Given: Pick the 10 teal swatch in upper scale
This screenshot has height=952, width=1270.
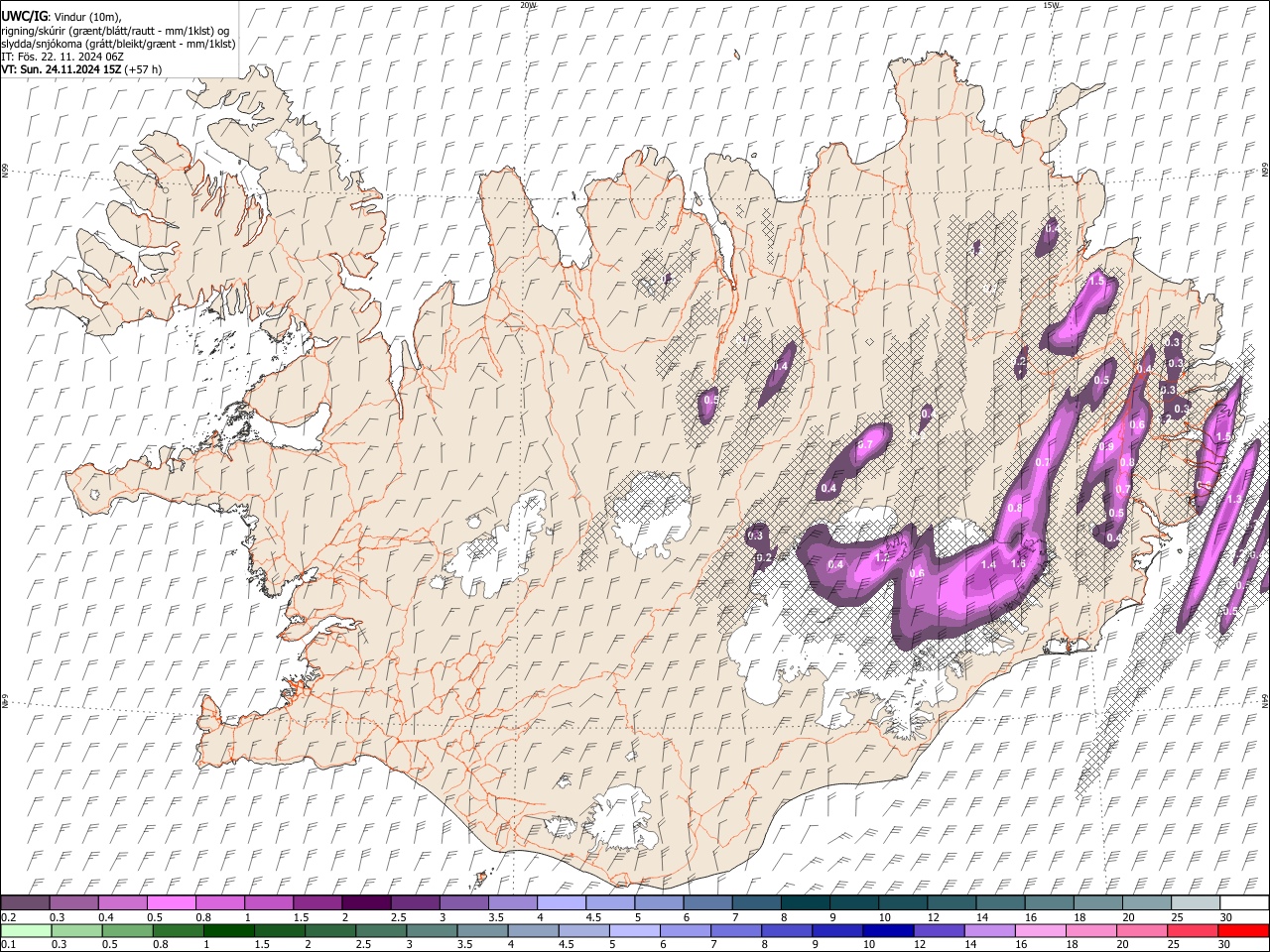Looking at the screenshot, I should [902, 902].
